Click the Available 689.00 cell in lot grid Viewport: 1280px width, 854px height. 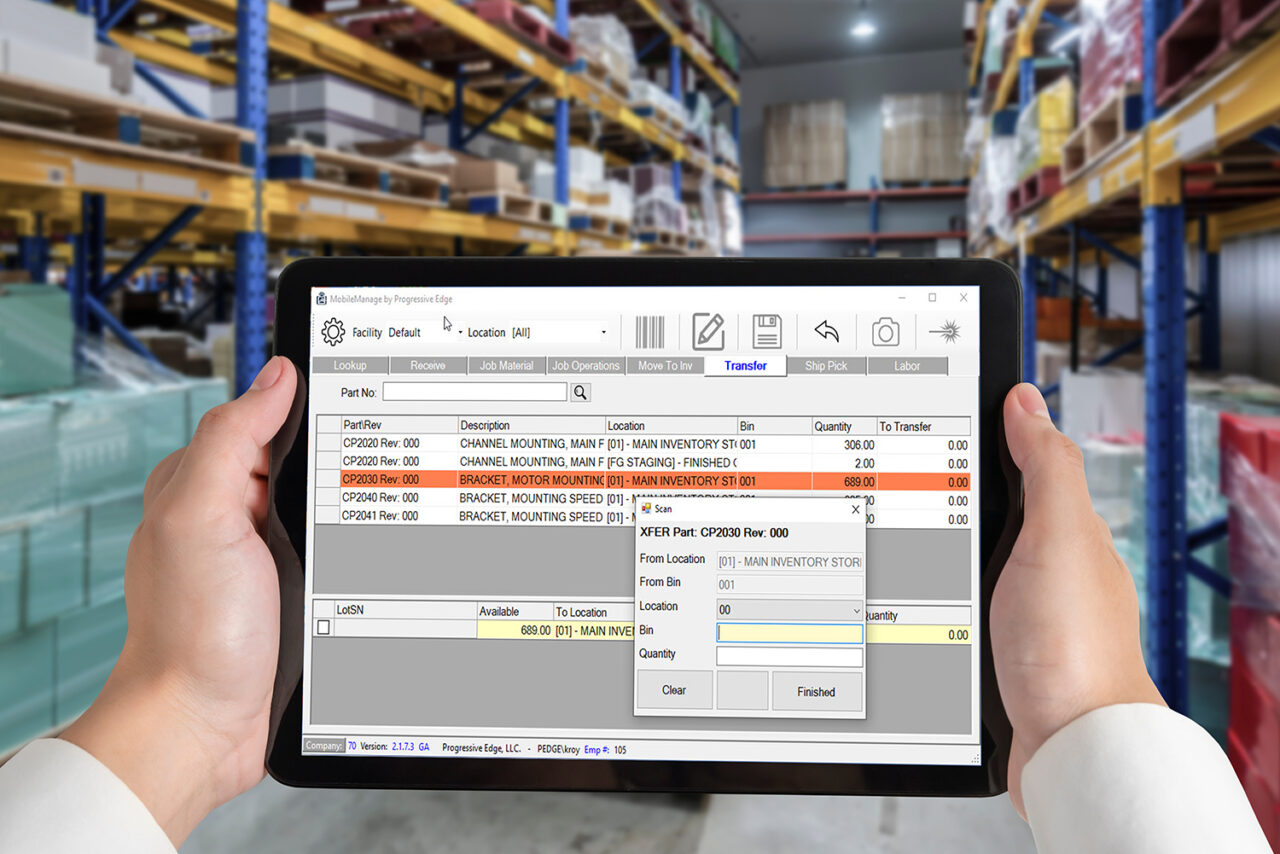coord(515,631)
